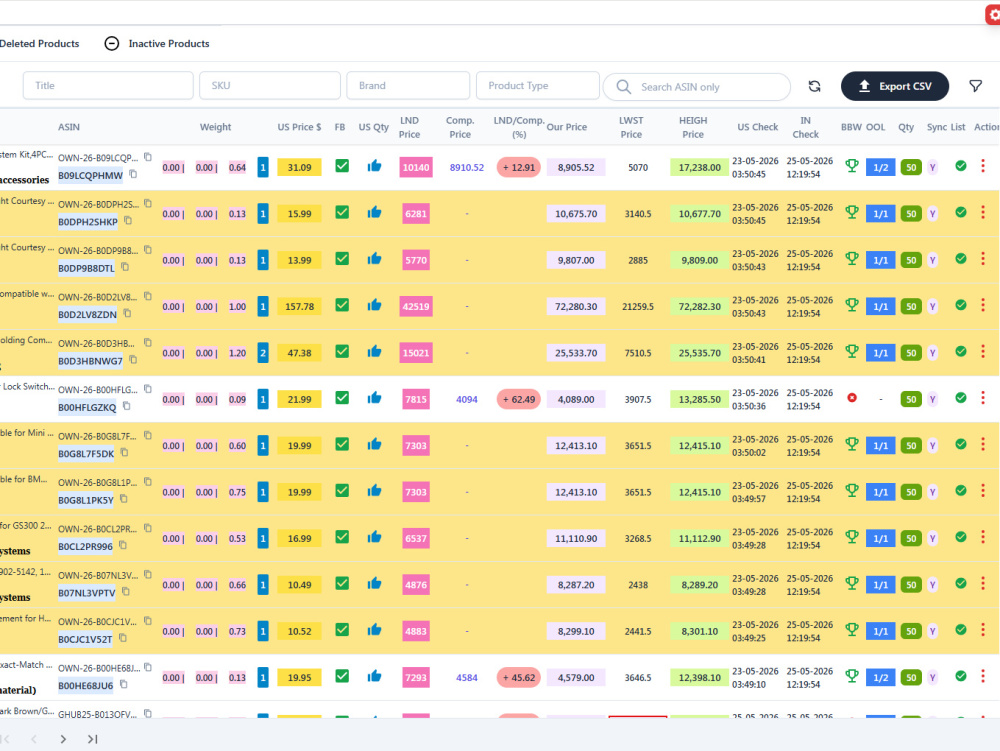Focus the Title filter field
The height and width of the screenshot is (751, 1000).
(x=108, y=85)
